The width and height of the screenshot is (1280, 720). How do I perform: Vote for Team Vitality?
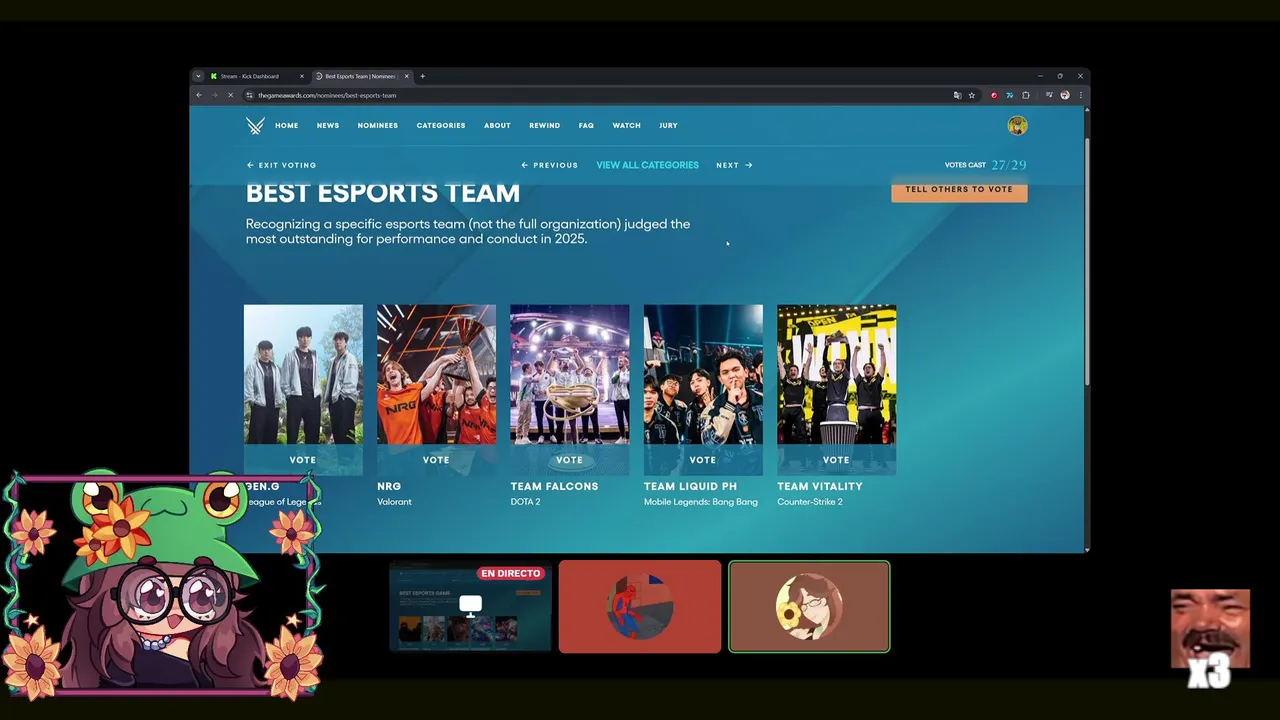836,460
